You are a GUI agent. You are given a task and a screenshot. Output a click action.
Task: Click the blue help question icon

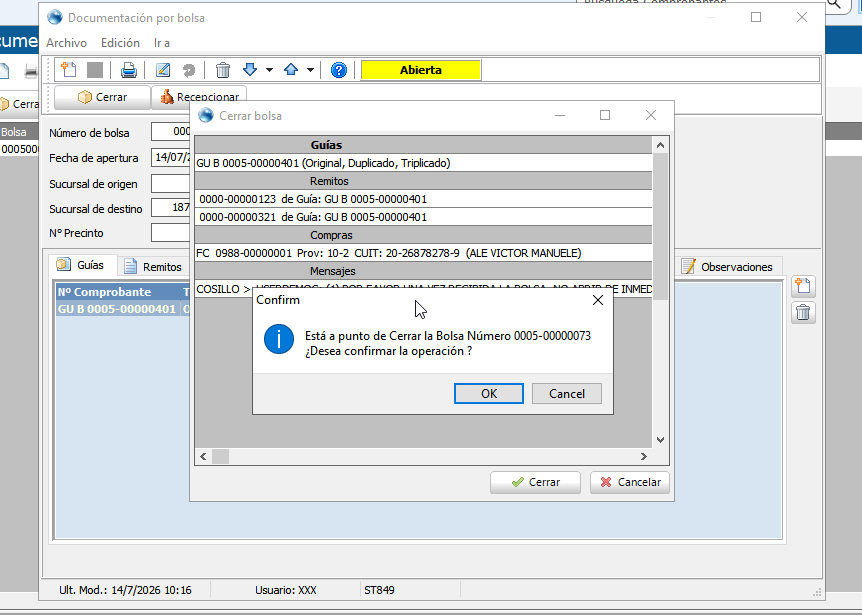(339, 70)
